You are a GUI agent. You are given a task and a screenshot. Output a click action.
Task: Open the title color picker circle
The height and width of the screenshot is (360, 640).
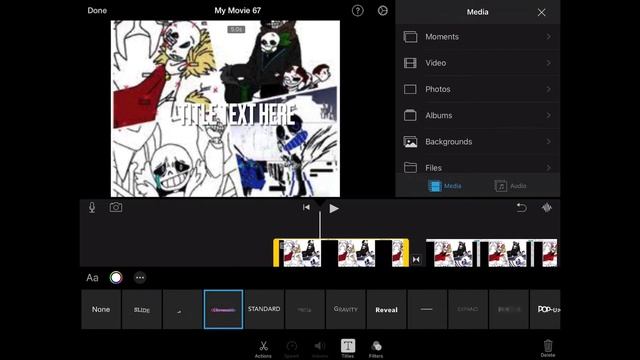(x=116, y=278)
